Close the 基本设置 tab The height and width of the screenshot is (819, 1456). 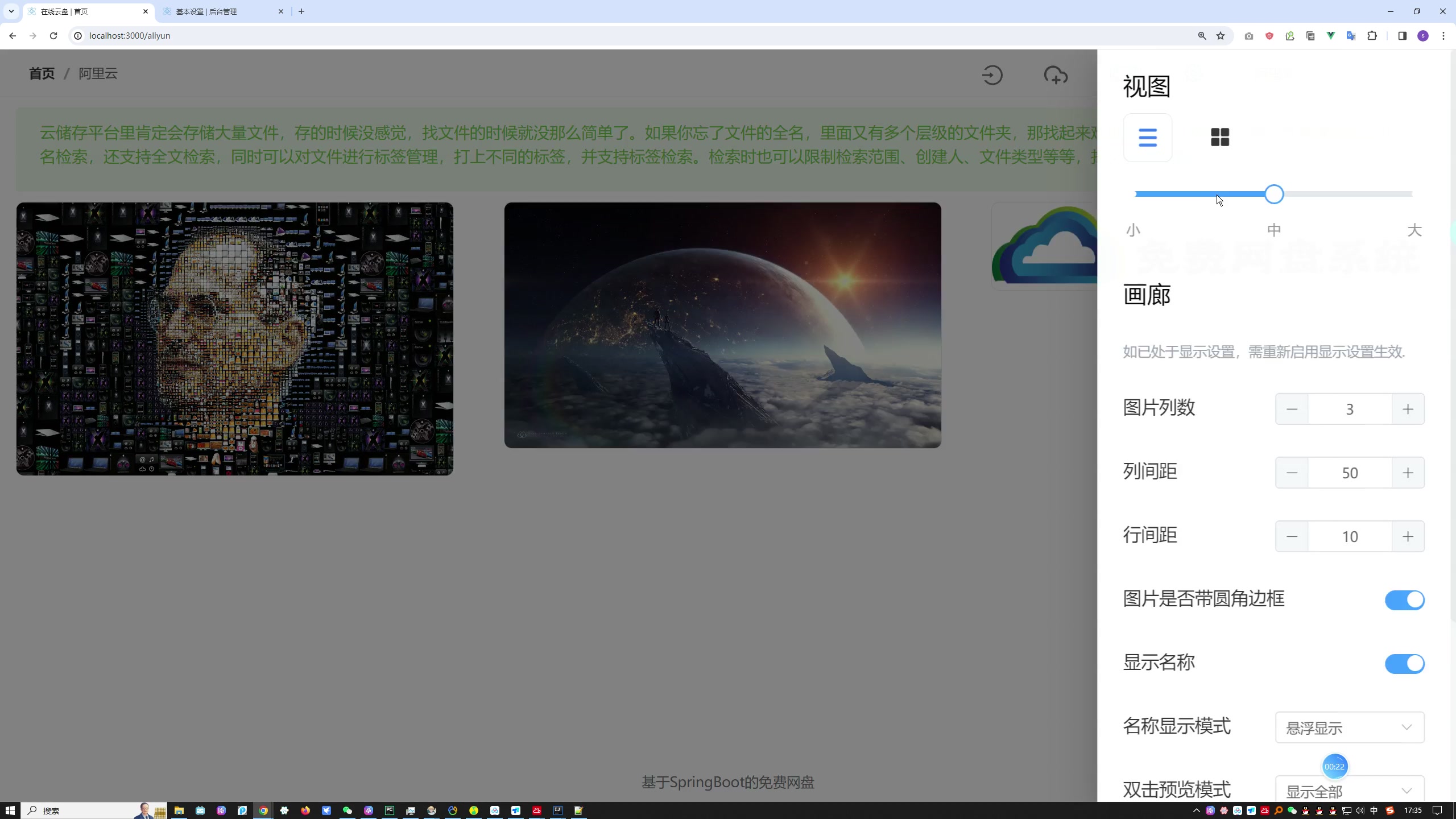(281, 11)
